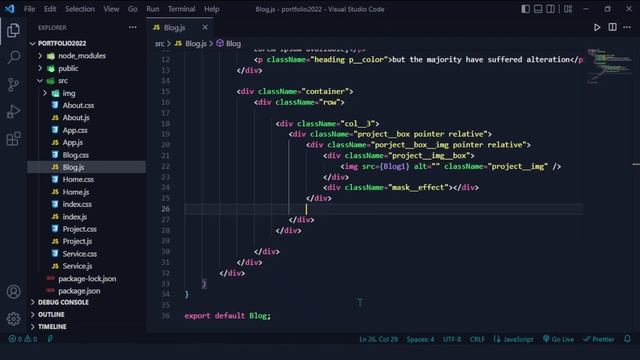Click the Run Code play icon
Viewport: 640px width, 360px height.
point(597,27)
